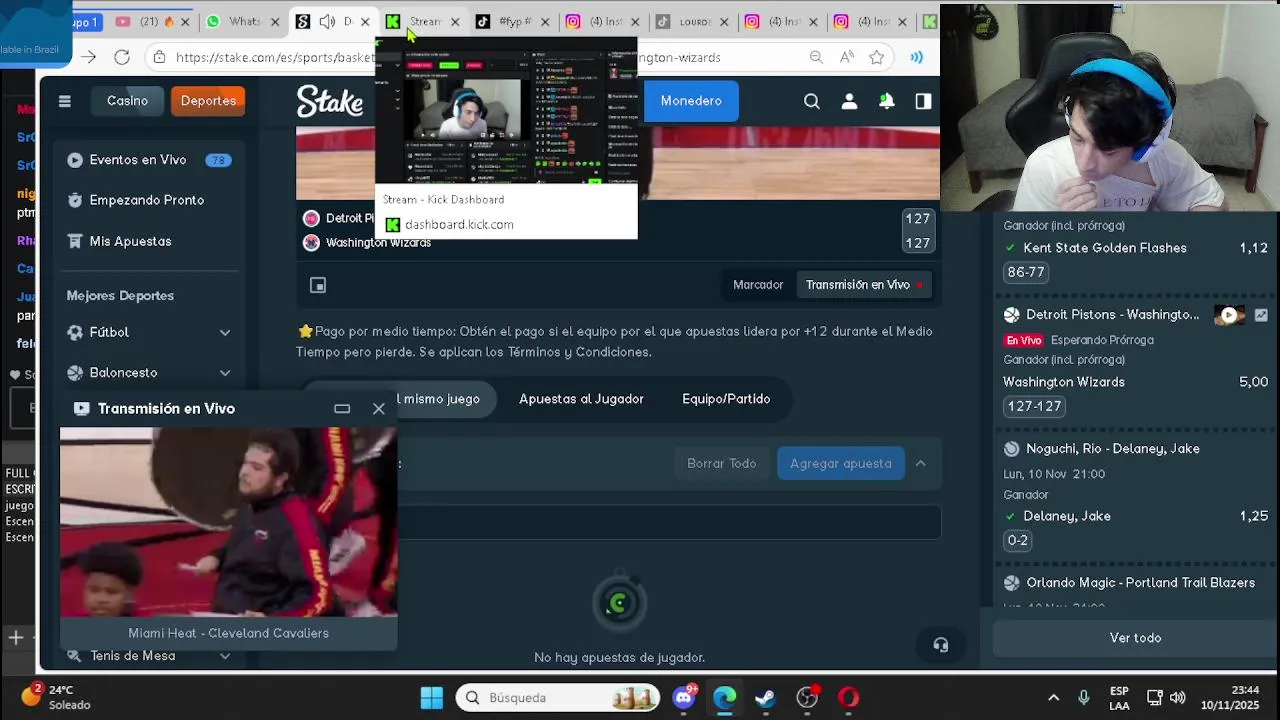Go forward in browser history
Screen dimensions: 1280x720
(x=88, y=57)
